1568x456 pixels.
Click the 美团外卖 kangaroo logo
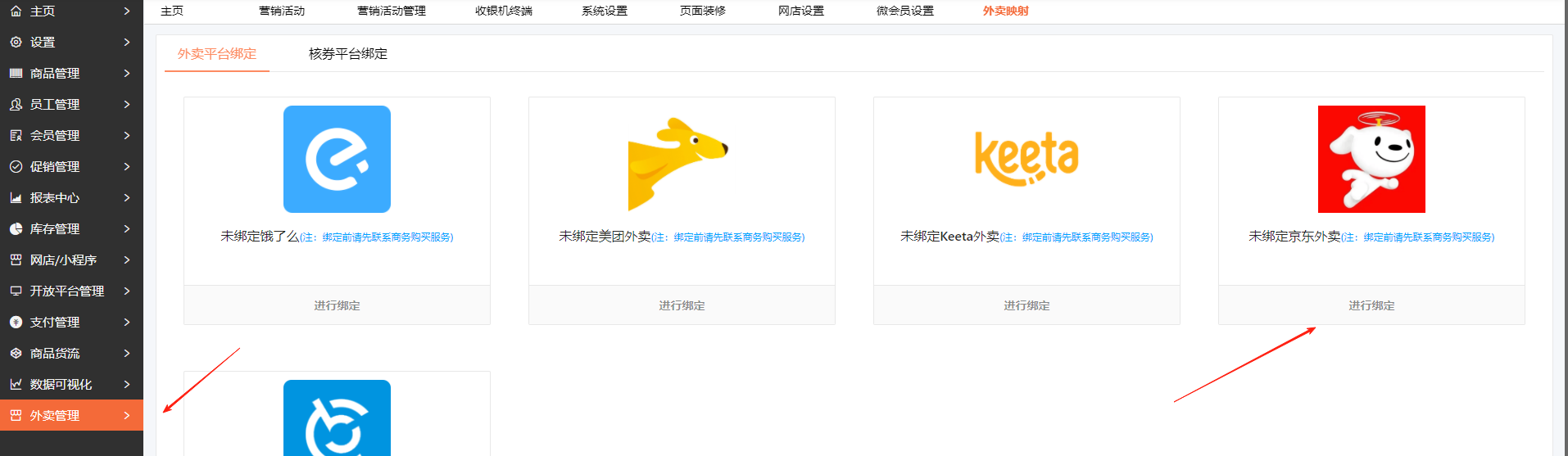point(678,164)
